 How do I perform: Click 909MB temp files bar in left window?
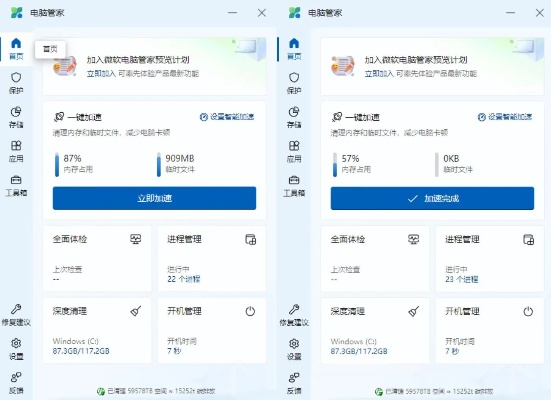click(x=159, y=164)
